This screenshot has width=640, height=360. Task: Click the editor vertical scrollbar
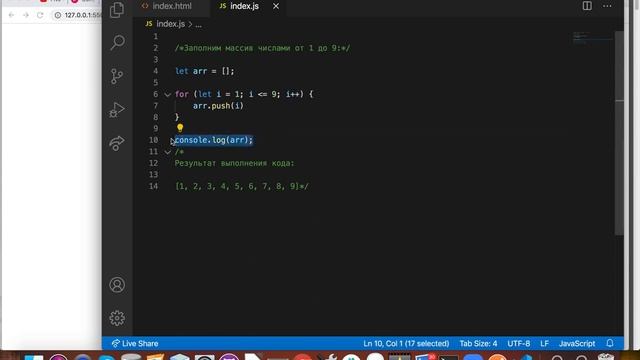[x=619, y=133]
